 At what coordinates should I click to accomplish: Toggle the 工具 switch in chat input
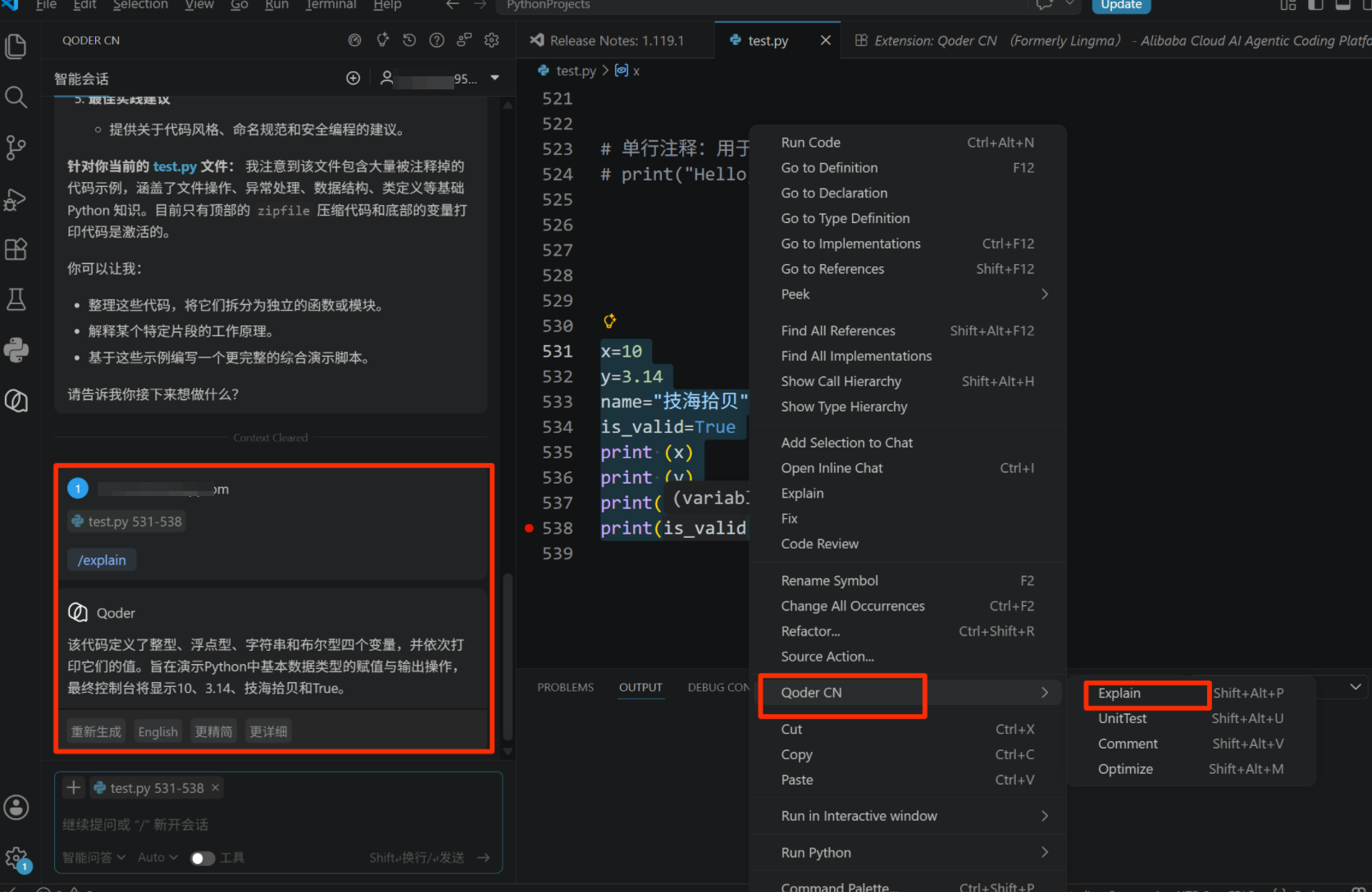pos(203,858)
